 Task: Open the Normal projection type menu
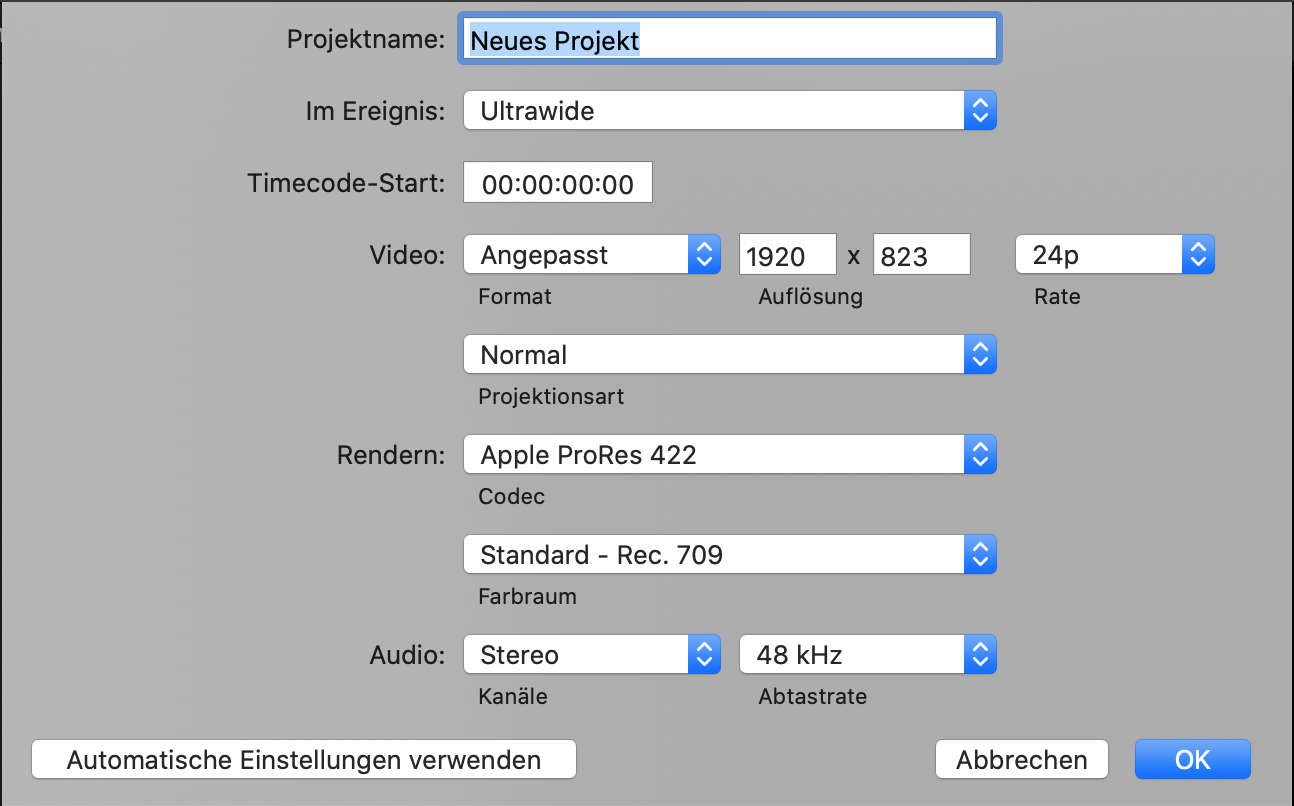(x=712, y=355)
